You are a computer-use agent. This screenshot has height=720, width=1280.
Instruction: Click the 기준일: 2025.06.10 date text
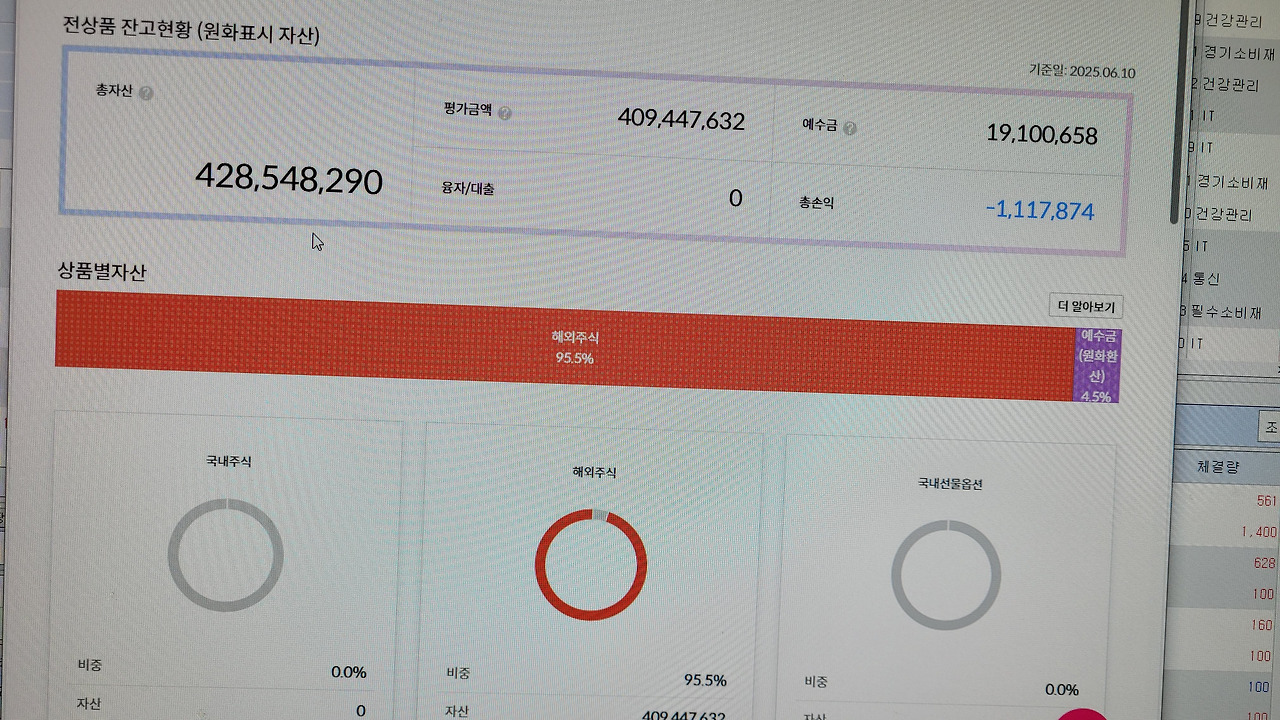point(1082,72)
